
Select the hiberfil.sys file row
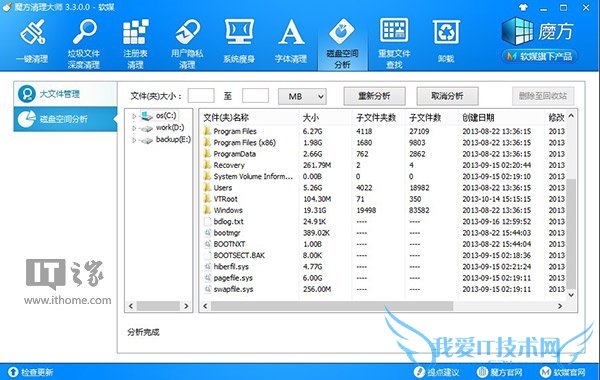(383, 266)
